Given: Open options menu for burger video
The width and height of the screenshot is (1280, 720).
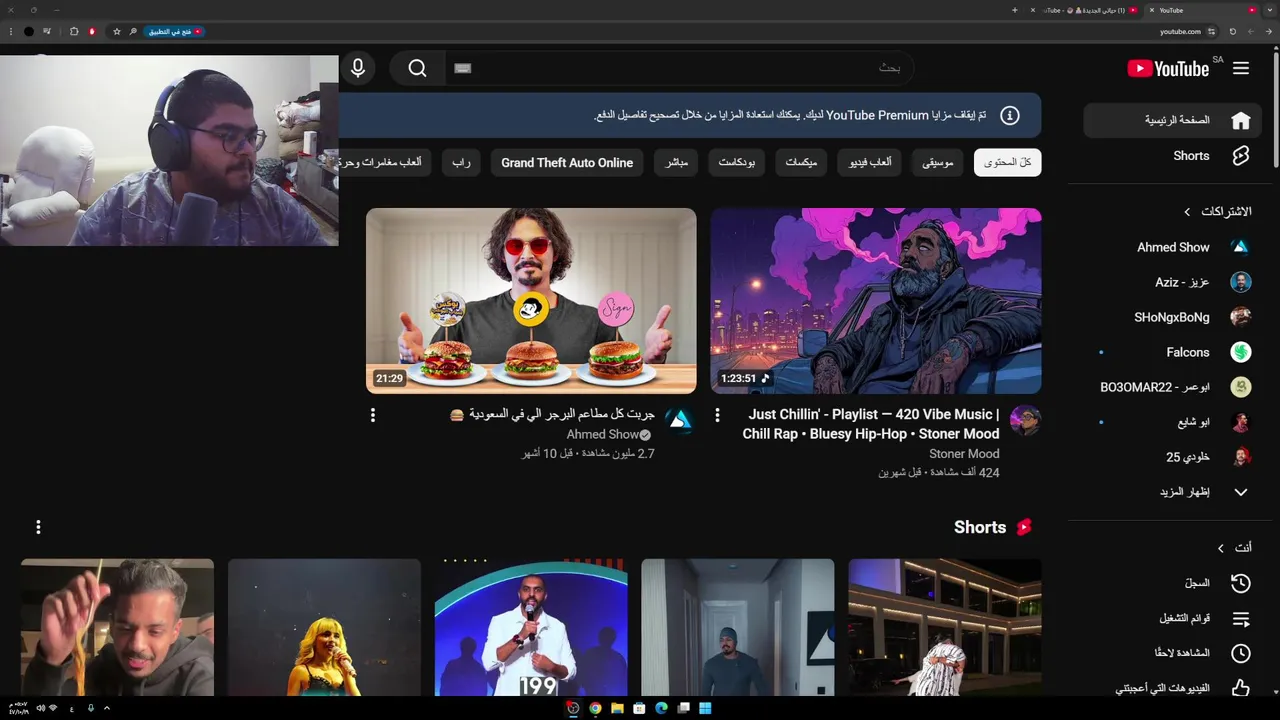Looking at the screenshot, I should coord(373,414).
